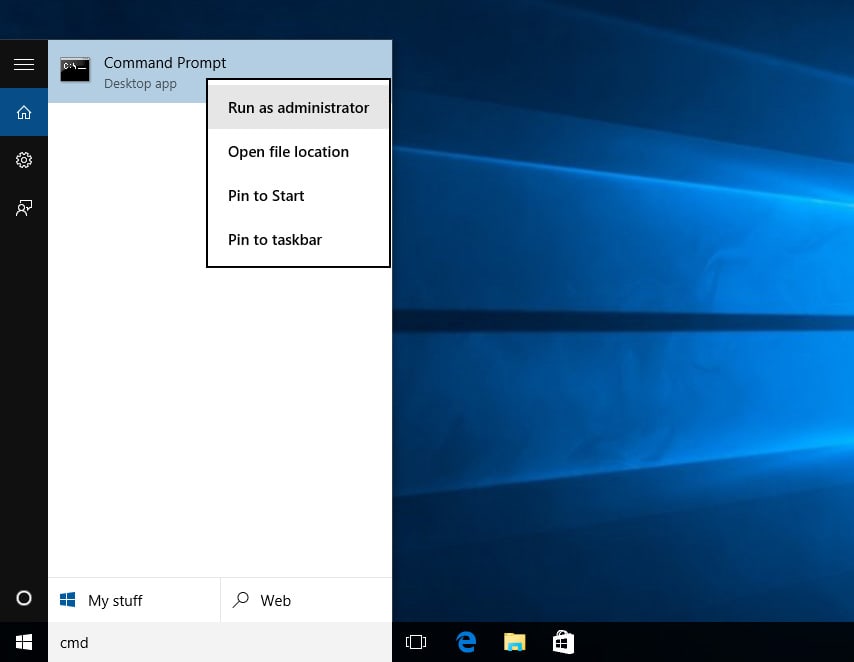Image resolution: width=854 pixels, height=662 pixels.
Task: Open the Settings gear in the sidebar
Action: tap(24, 160)
